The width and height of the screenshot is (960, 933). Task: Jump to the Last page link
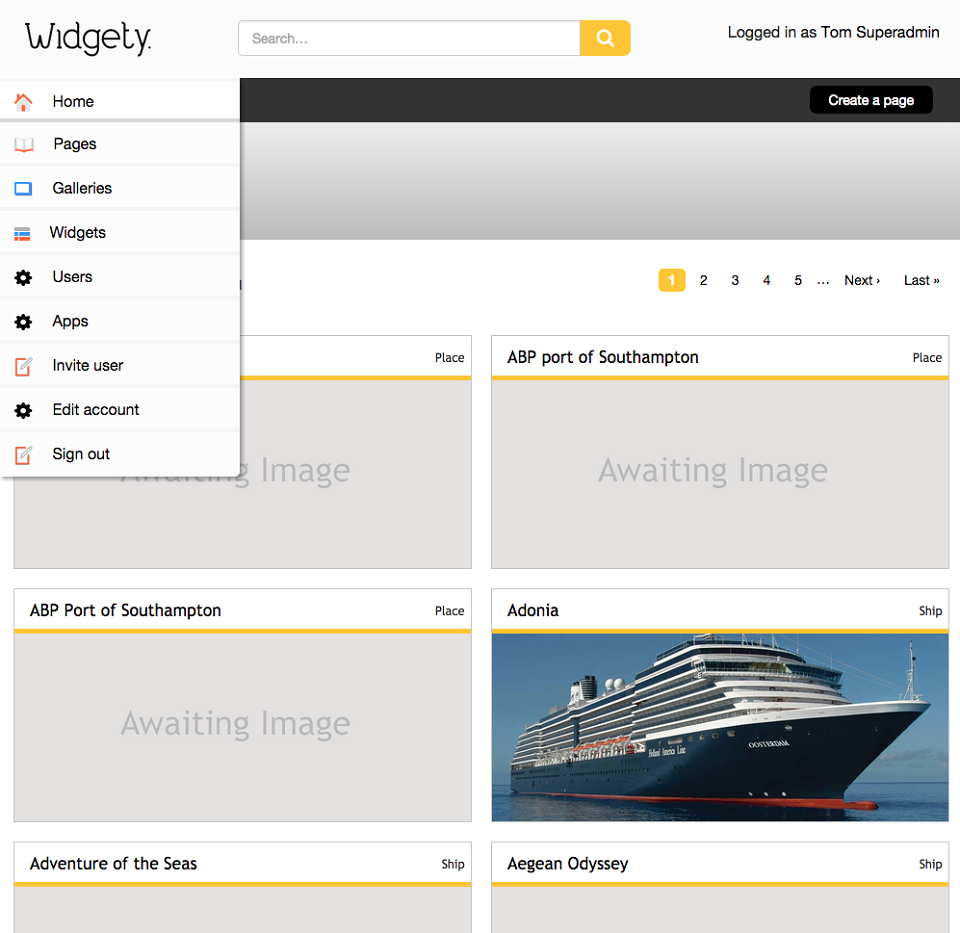921,280
